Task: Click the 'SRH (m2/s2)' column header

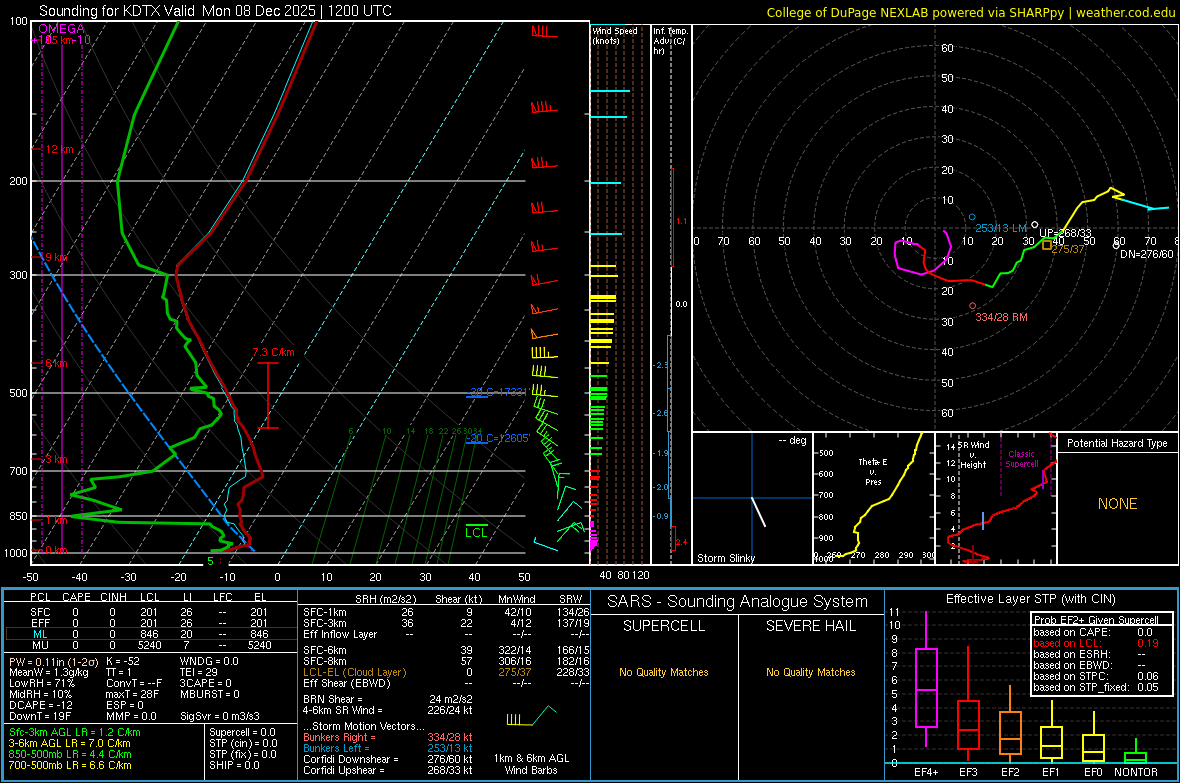Action: (x=385, y=599)
